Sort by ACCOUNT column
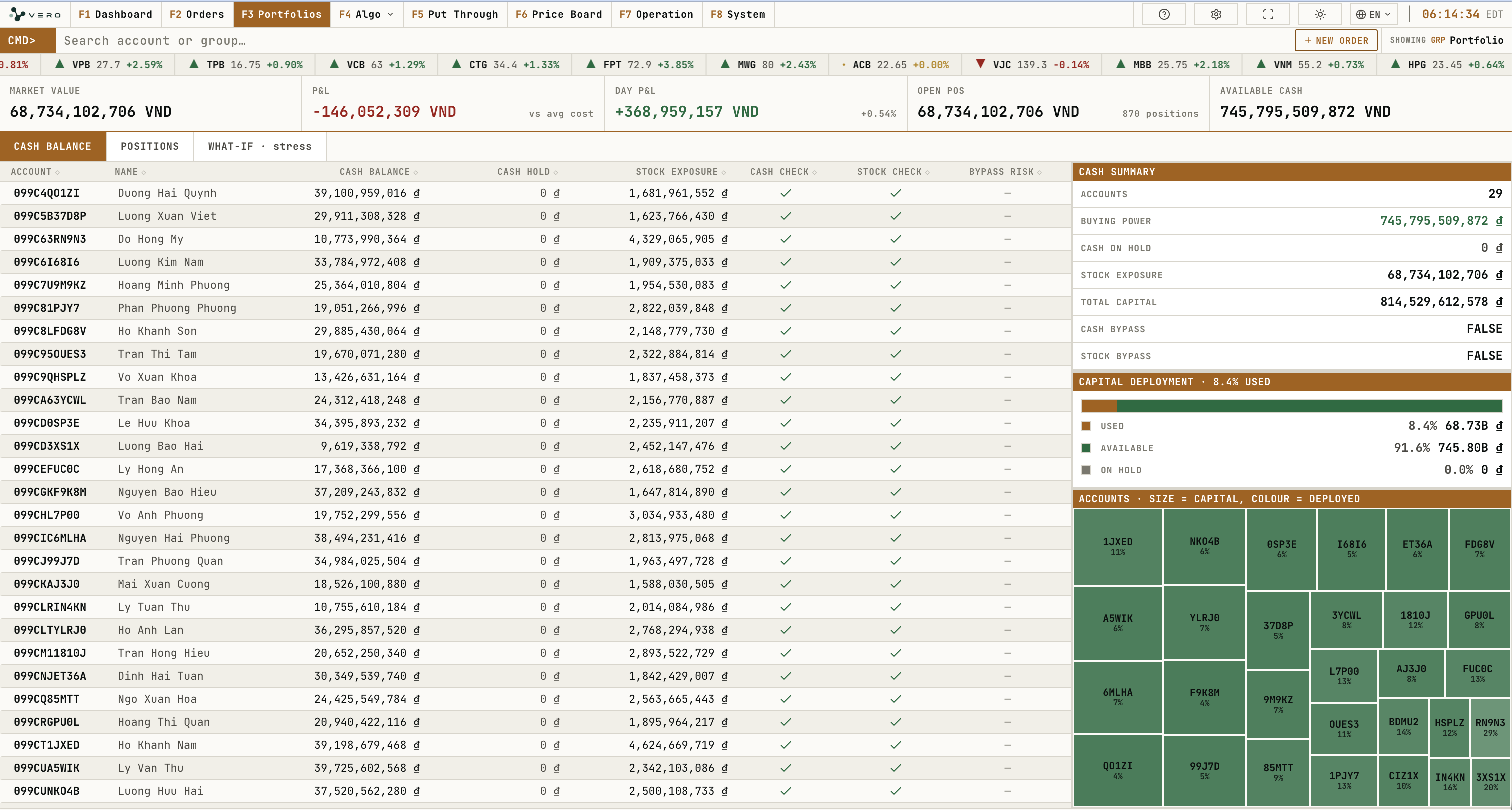1512x810 pixels. (x=35, y=172)
